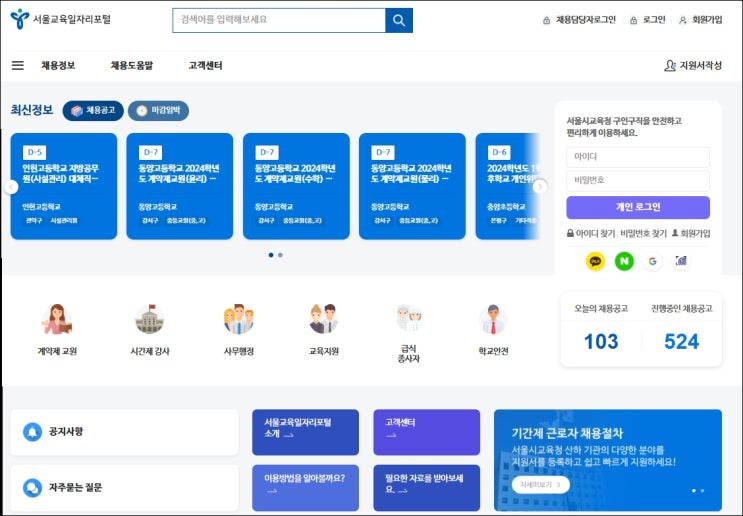Open the purple 고객센터 tile
Image resolution: width=743 pixels, height=516 pixels.
coord(426,432)
